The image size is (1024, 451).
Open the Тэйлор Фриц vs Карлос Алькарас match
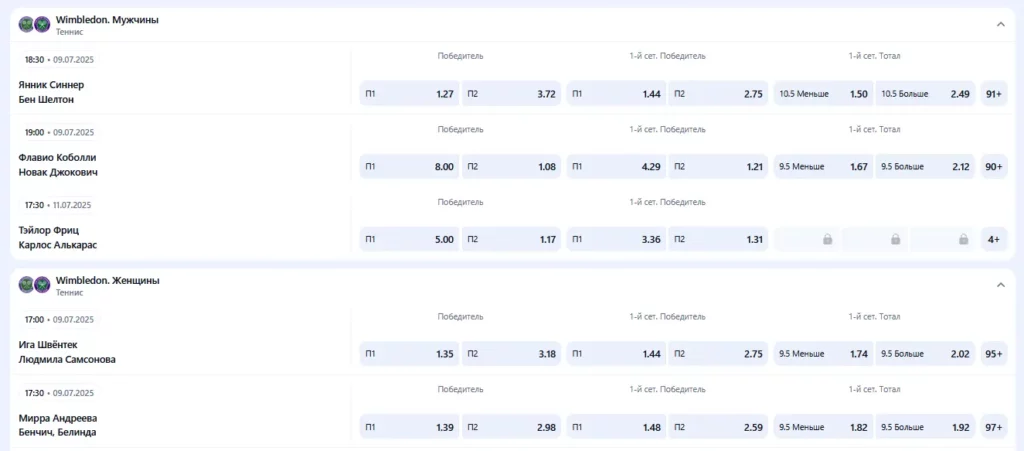(58, 238)
